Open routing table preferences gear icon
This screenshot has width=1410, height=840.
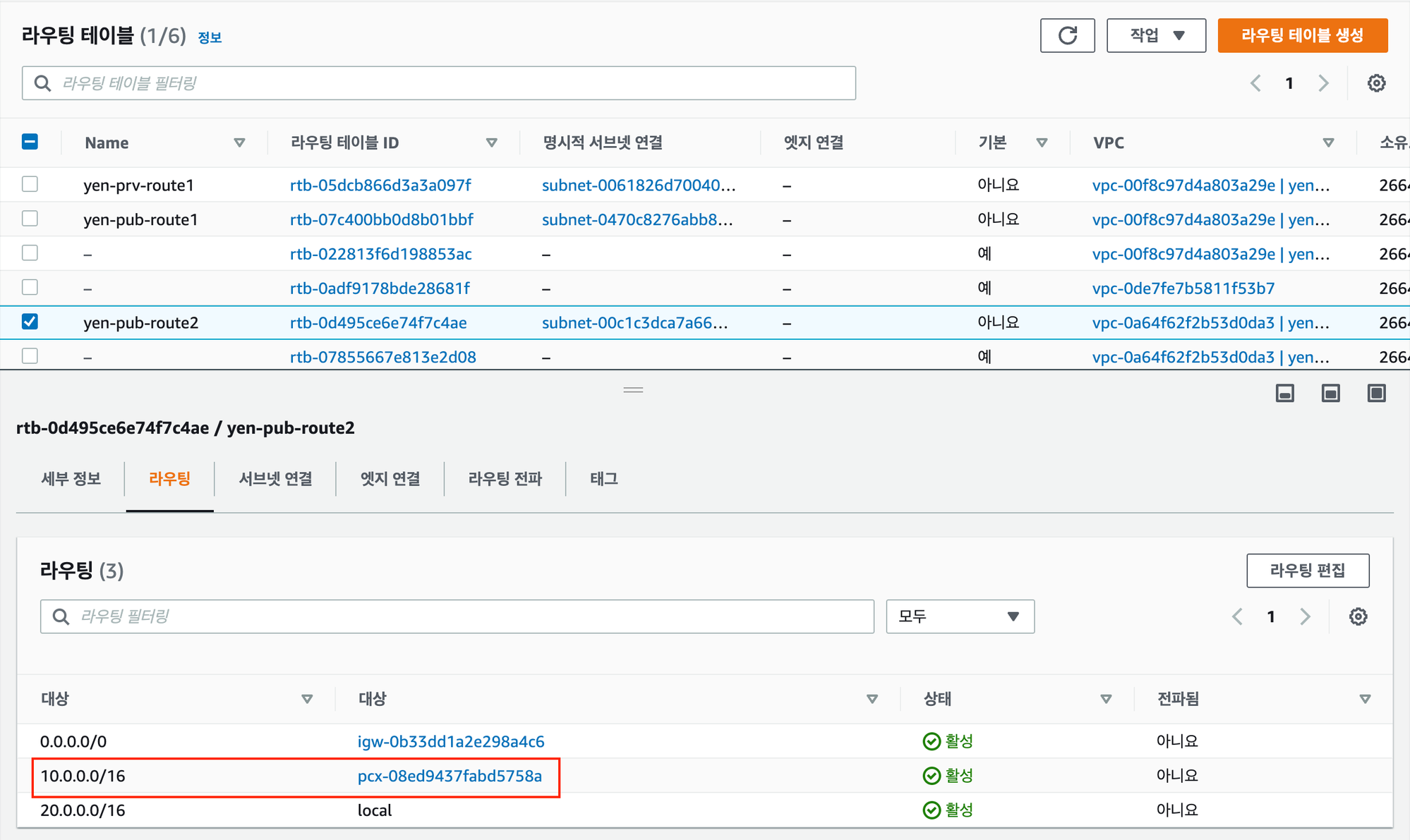tap(1376, 83)
